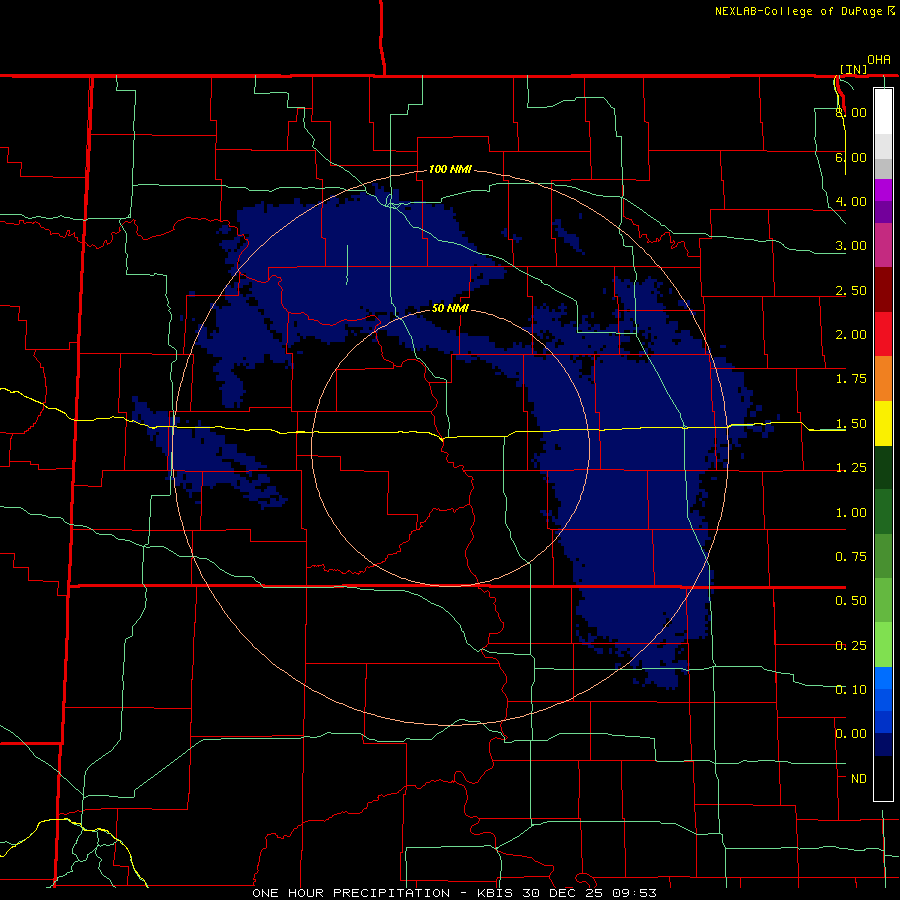
Task: Click the 0.75 legend value
Action: [x=851, y=557]
